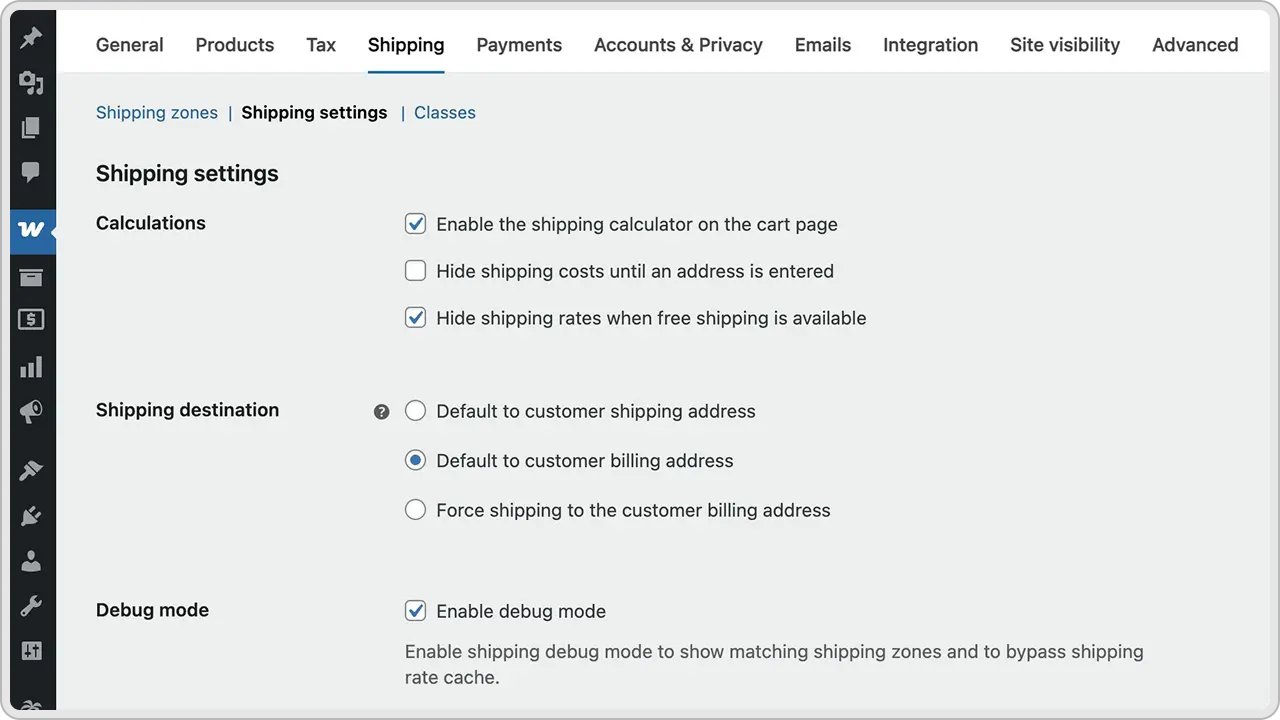
Task: Open the Accounts & Privacy tab
Action: tap(678, 45)
